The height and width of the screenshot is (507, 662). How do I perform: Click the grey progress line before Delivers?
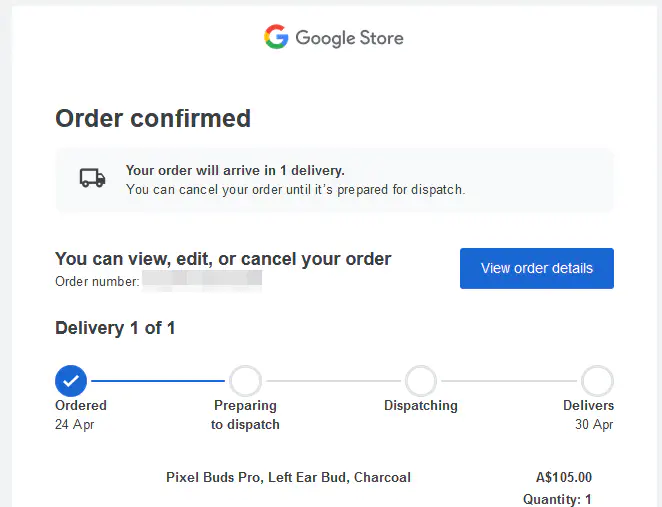click(509, 381)
